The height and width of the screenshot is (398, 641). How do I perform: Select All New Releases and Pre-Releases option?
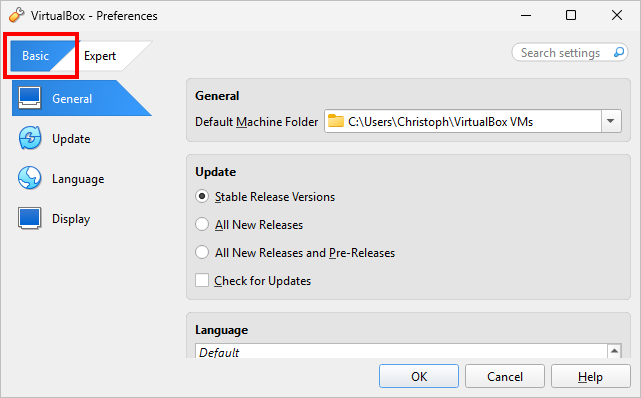pyautogui.click(x=202, y=252)
